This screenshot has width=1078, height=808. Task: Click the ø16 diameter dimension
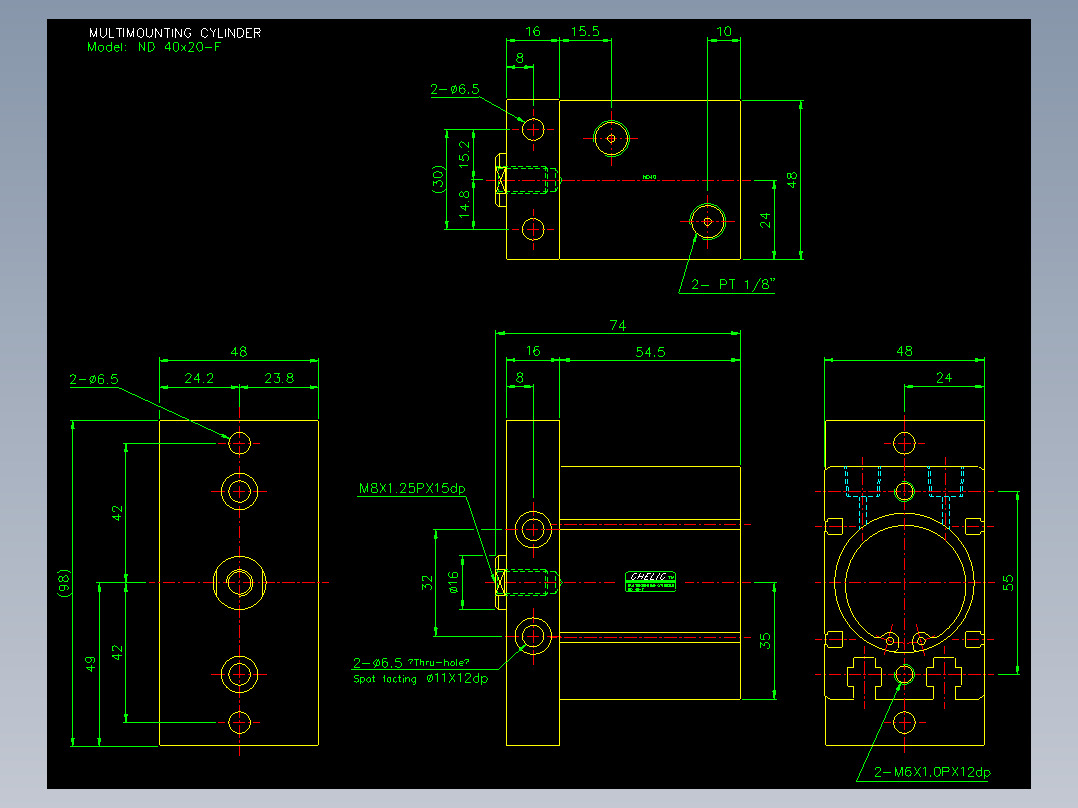coord(453,582)
